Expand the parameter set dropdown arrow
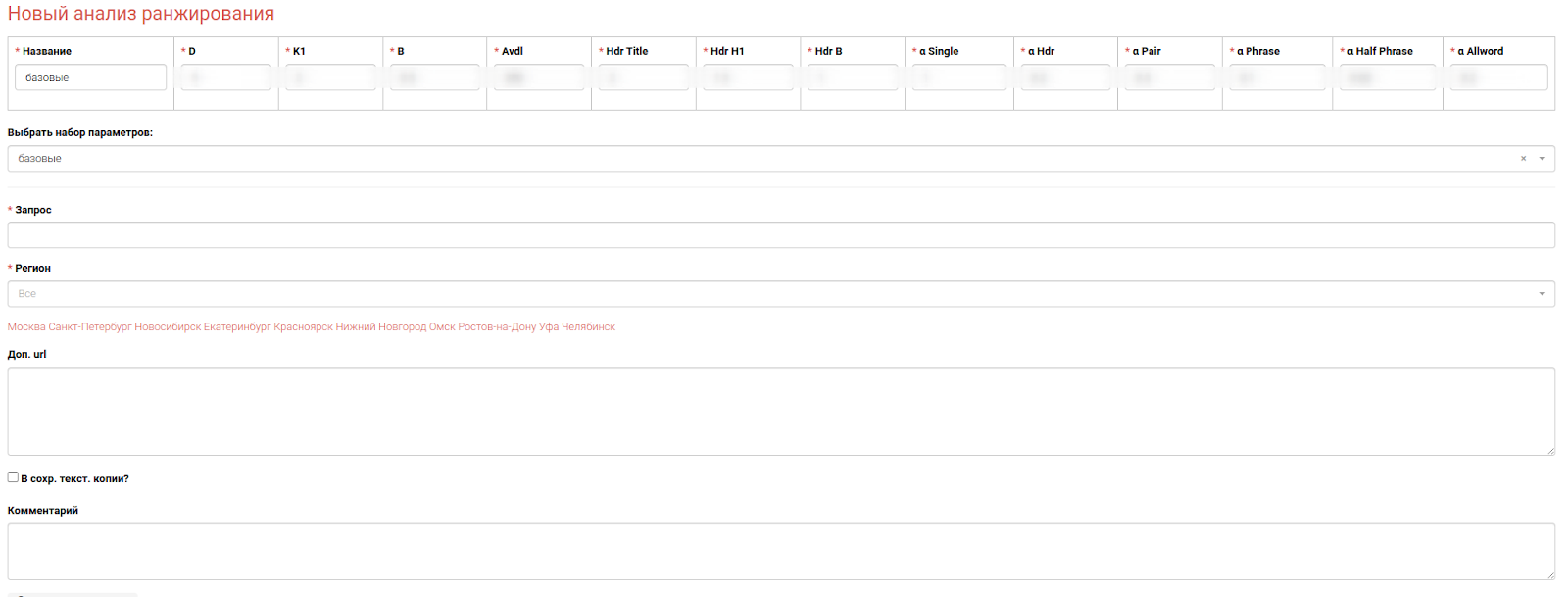 click(x=1542, y=159)
